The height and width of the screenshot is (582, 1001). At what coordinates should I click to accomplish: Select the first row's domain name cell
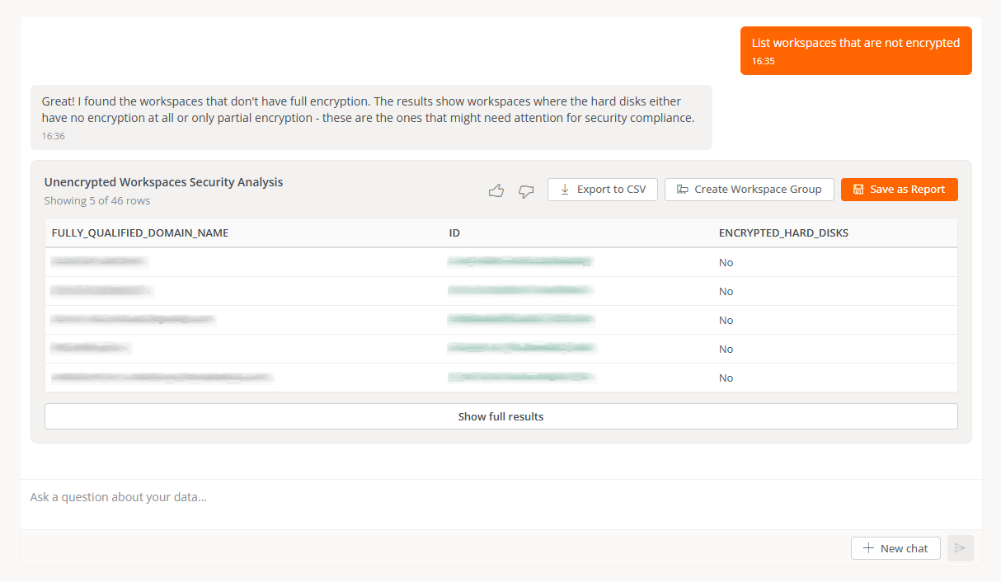[x=100, y=262]
